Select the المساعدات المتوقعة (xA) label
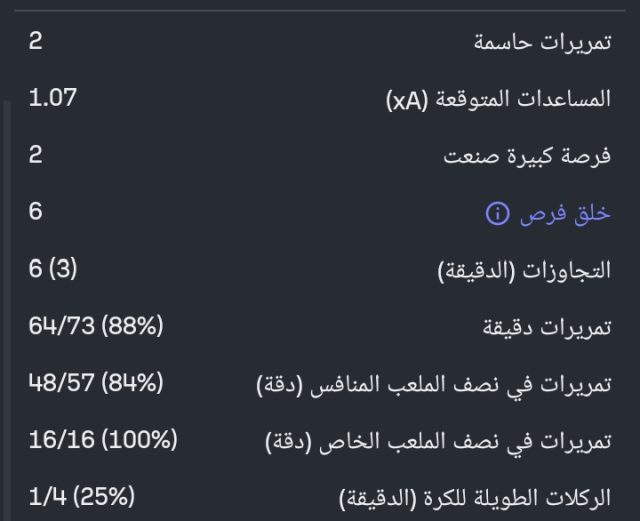Image resolution: width=640 pixels, height=521 pixels. click(x=498, y=100)
